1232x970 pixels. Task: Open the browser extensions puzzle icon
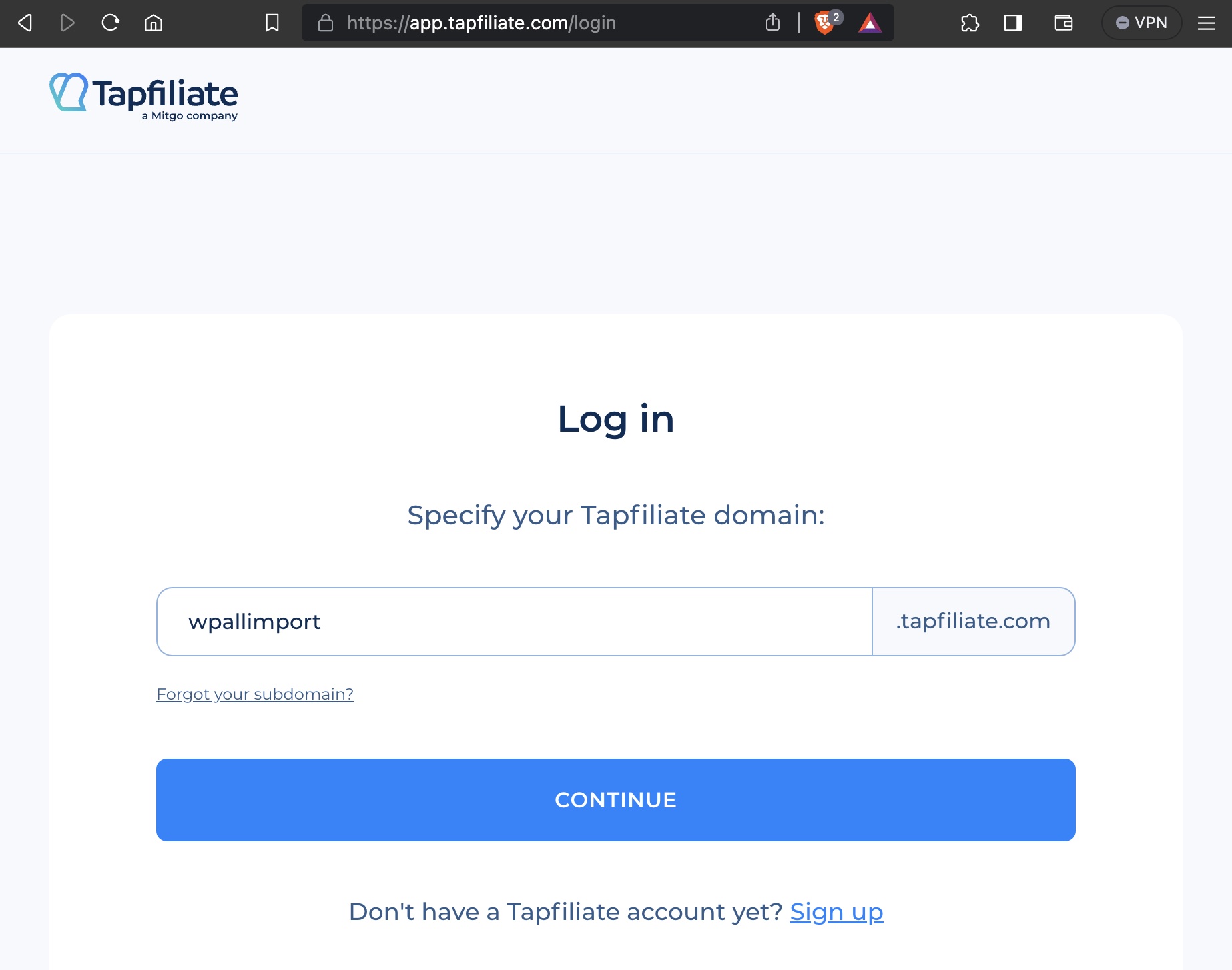coord(970,23)
